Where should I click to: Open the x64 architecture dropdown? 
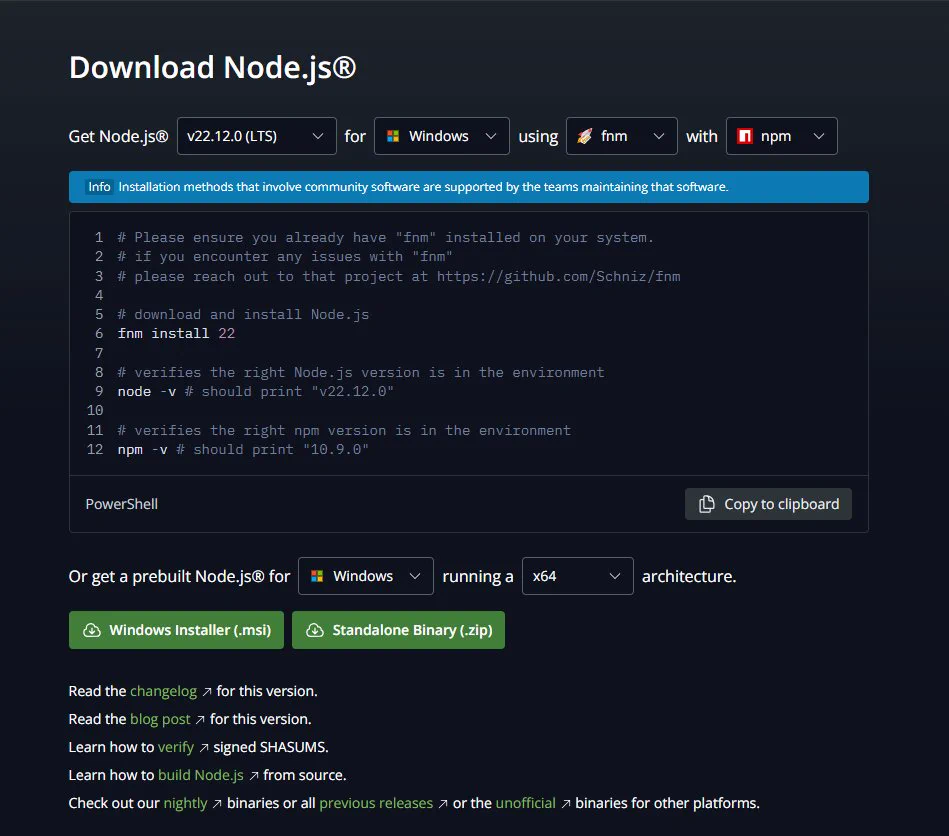tap(577, 576)
